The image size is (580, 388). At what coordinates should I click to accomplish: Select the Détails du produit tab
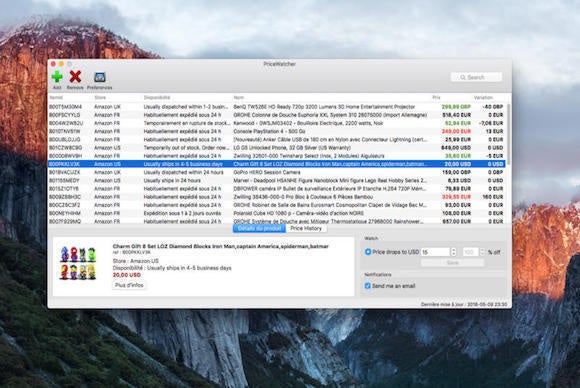click(x=259, y=228)
